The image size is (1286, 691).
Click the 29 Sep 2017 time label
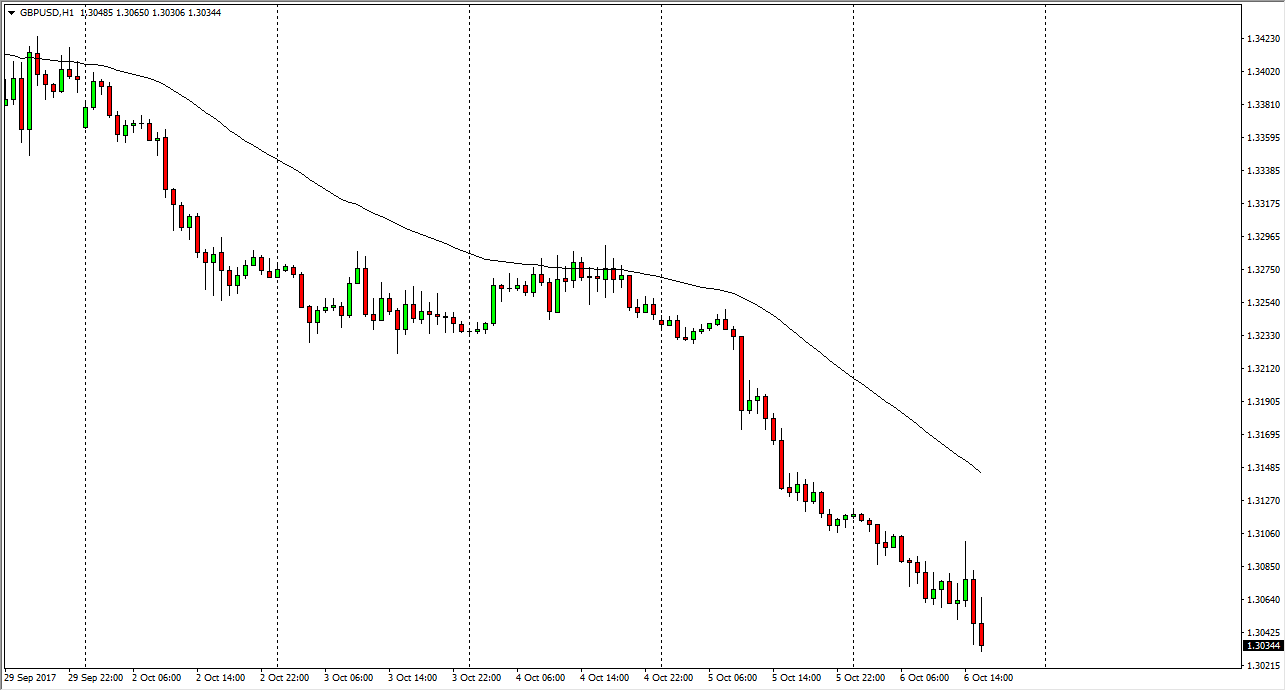pos(31,678)
